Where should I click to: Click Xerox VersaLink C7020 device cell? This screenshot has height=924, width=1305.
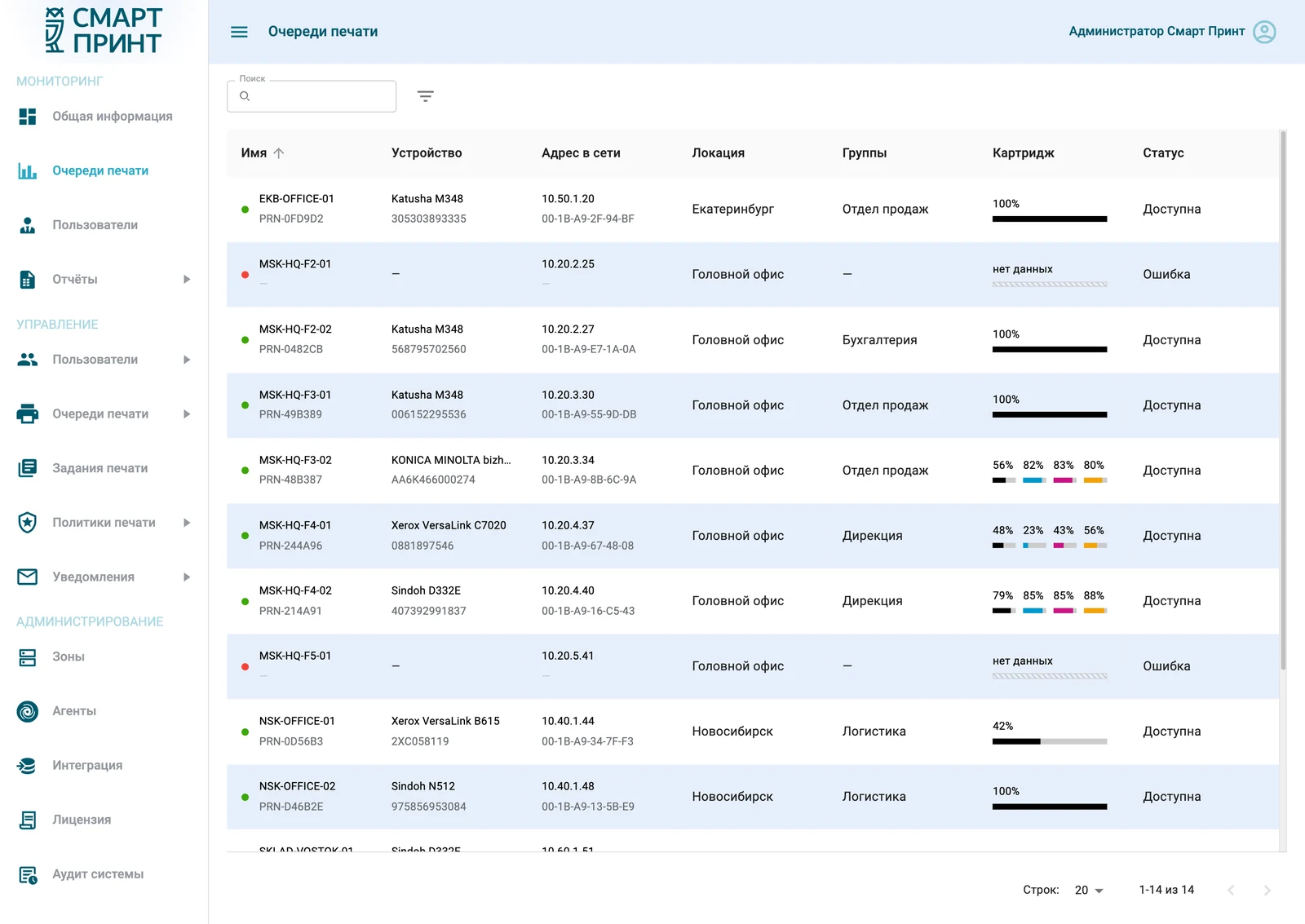click(x=449, y=526)
